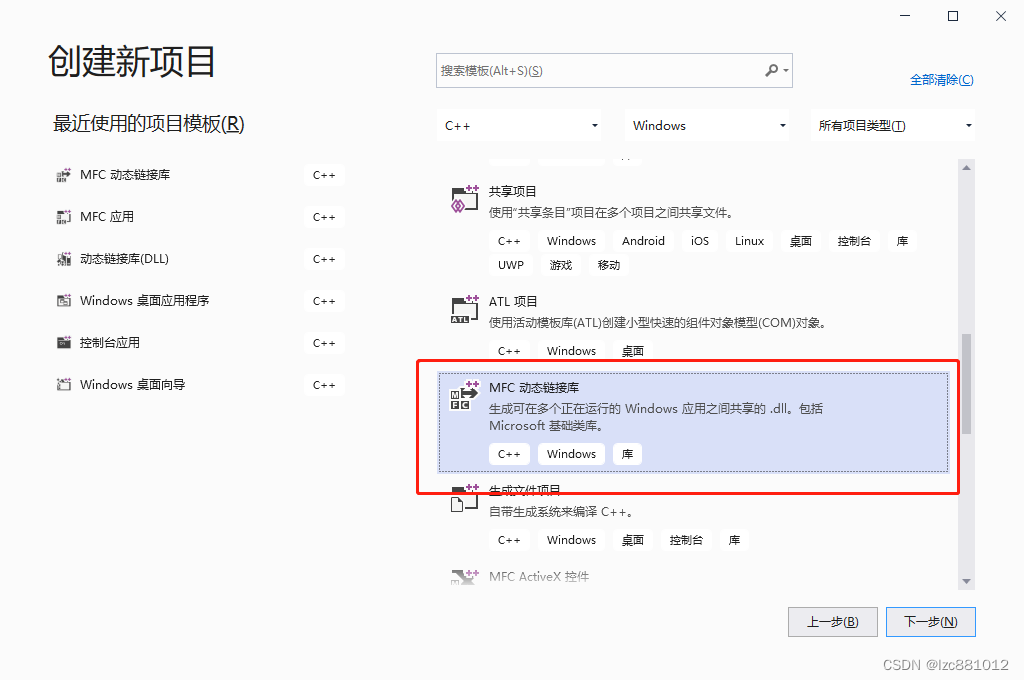Screen dimensions: 1024x680
Task: Click the 动态链接库(DLL) icon in recent list
Action: [63, 259]
